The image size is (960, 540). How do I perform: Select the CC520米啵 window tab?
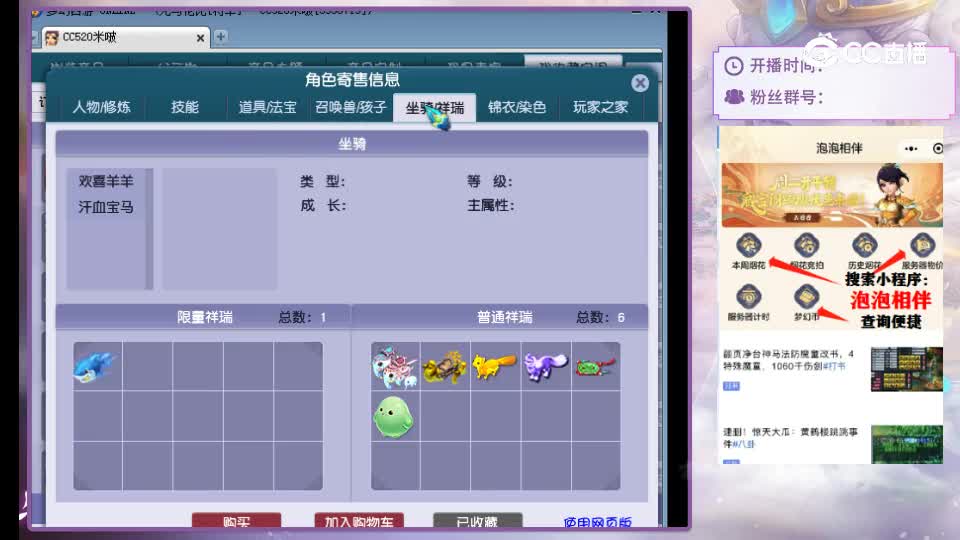click(126, 37)
